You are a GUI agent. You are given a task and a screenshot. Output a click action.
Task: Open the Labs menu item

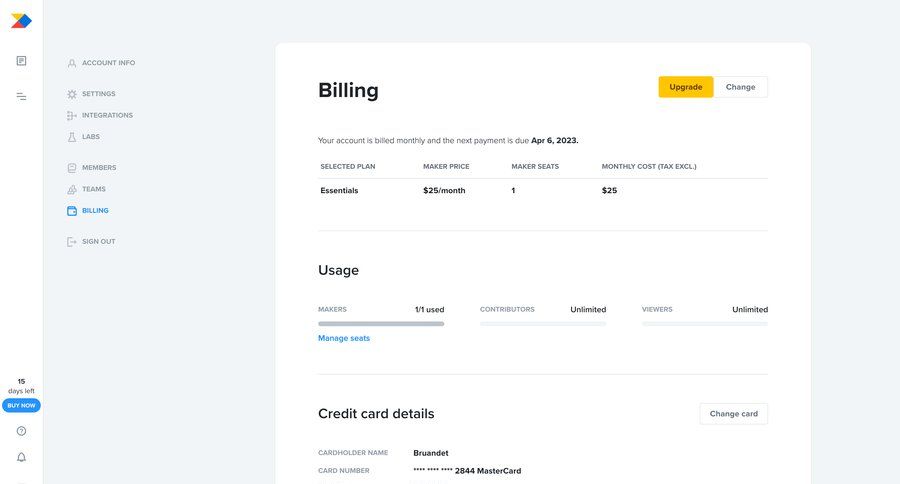[91, 137]
